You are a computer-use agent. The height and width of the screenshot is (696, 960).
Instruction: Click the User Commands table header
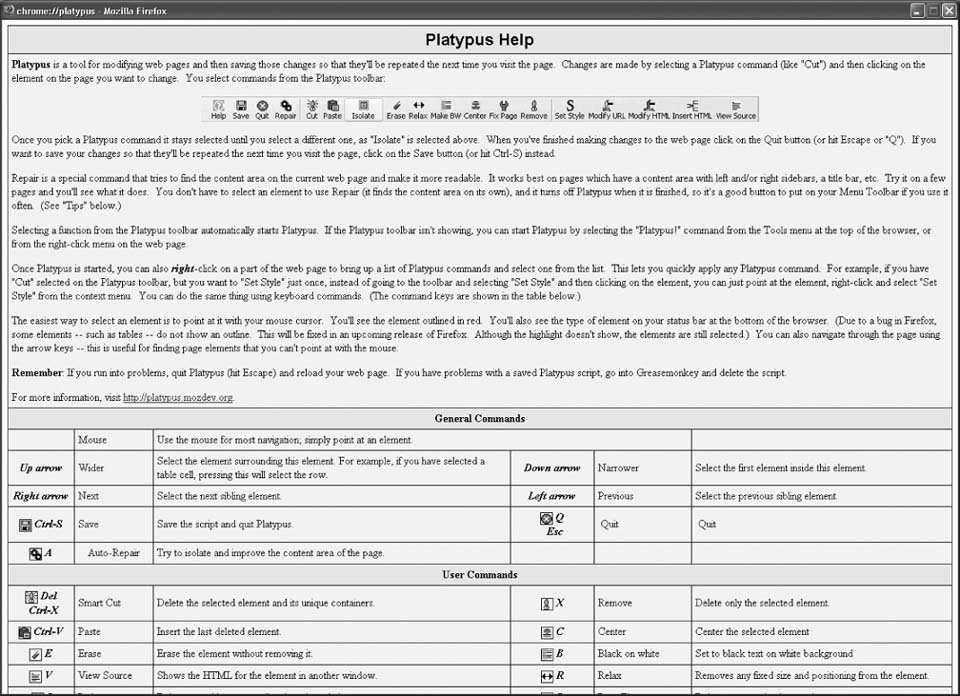click(x=479, y=575)
